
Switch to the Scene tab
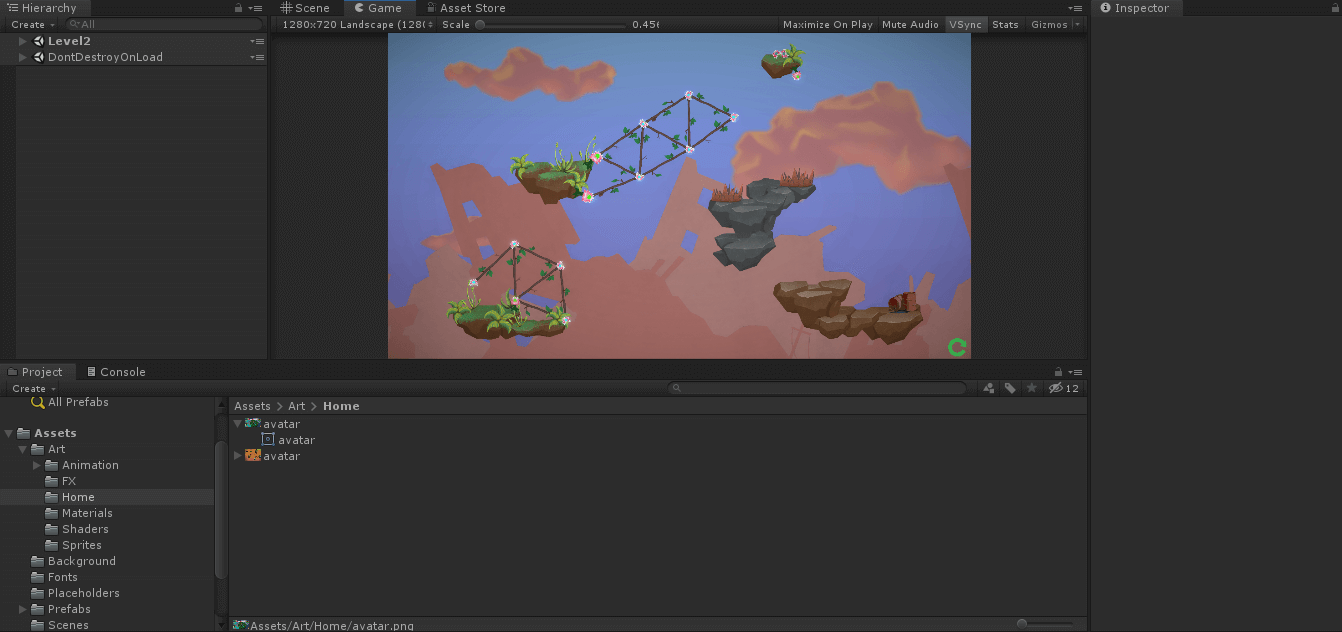point(305,8)
